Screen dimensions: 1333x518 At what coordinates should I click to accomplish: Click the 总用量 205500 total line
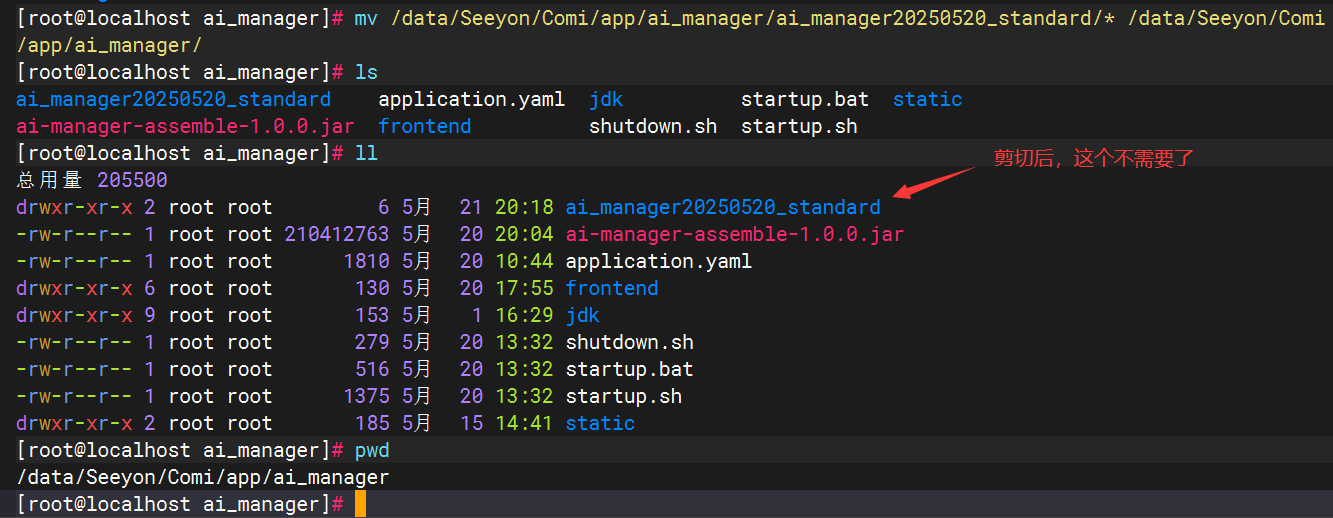point(92,180)
